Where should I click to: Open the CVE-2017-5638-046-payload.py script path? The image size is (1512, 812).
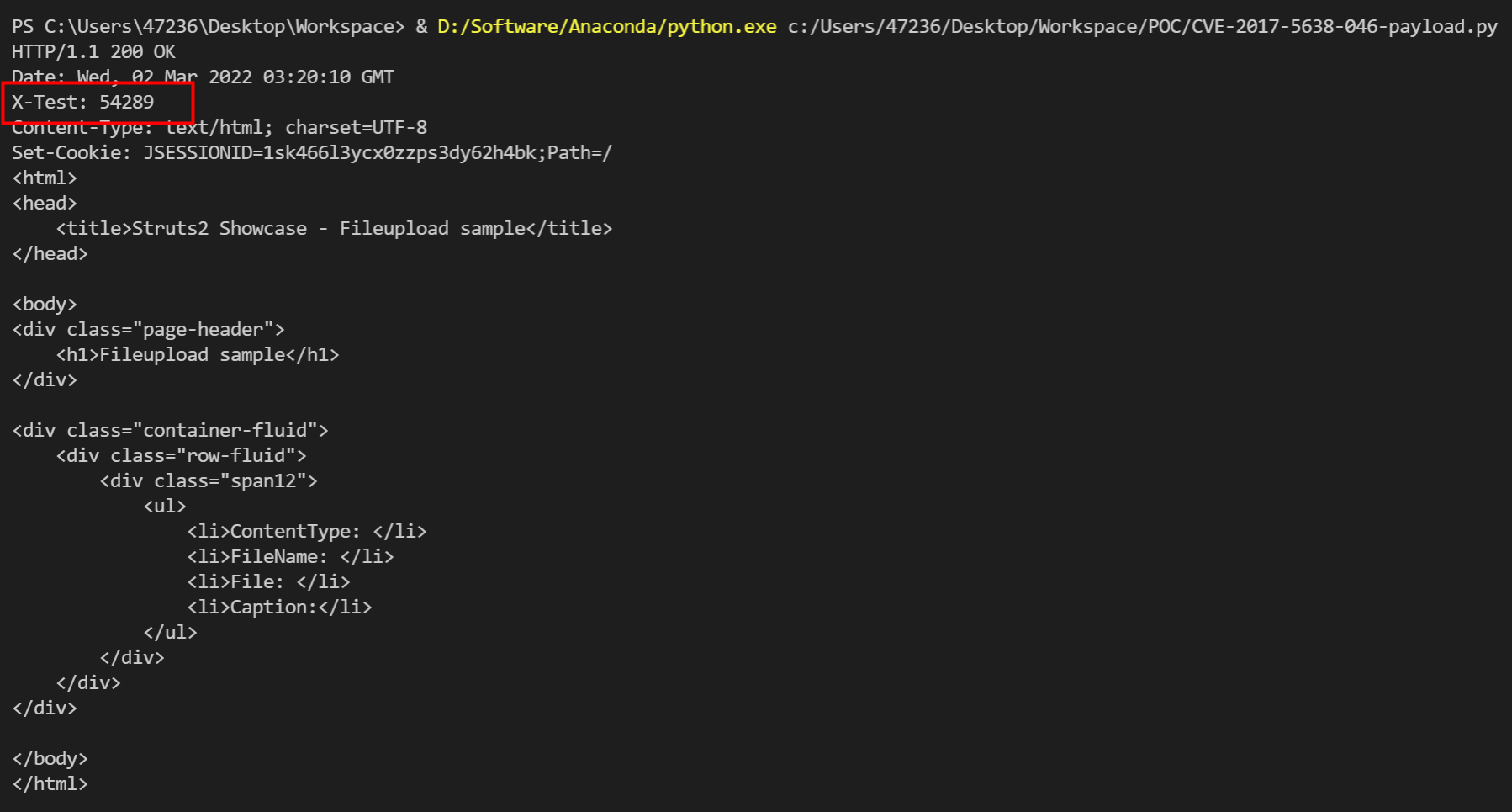coord(1142,27)
